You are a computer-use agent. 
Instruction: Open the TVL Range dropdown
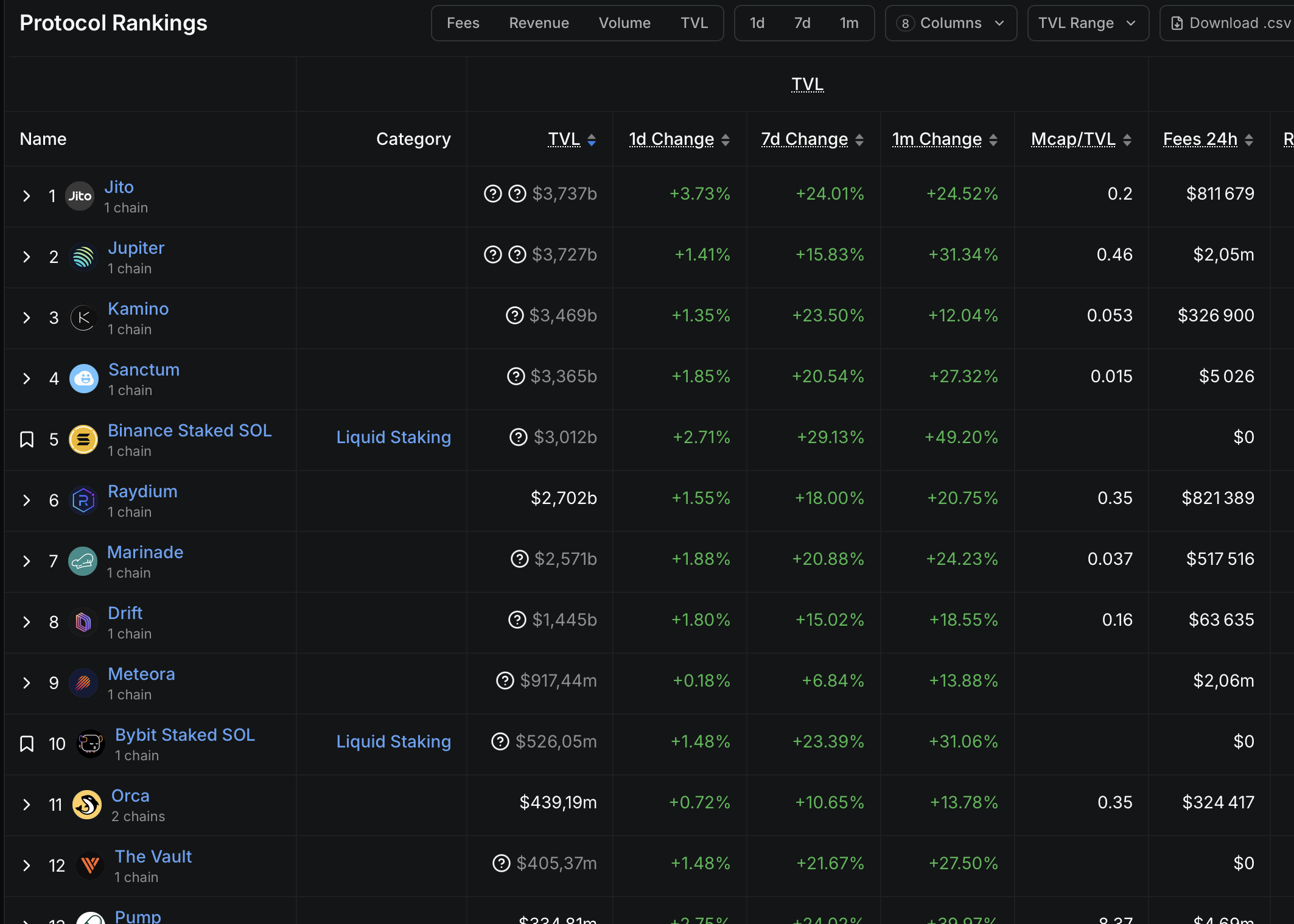pyautogui.click(x=1088, y=23)
